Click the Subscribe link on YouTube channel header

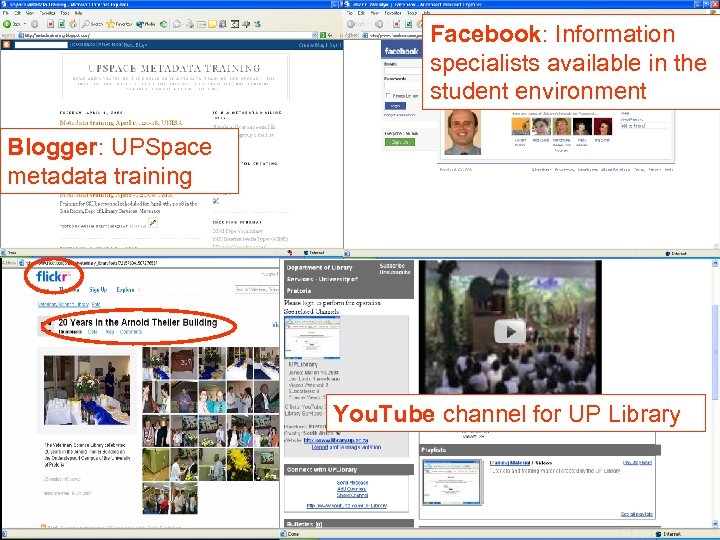click(x=392, y=266)
